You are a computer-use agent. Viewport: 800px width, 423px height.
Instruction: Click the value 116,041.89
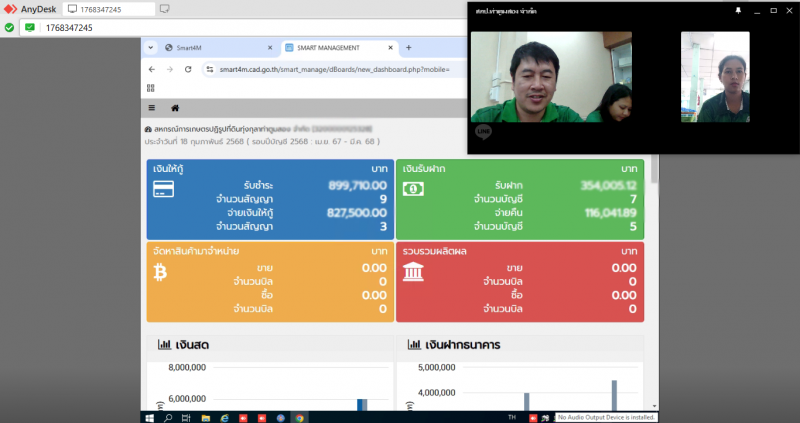tap(611, 213)
